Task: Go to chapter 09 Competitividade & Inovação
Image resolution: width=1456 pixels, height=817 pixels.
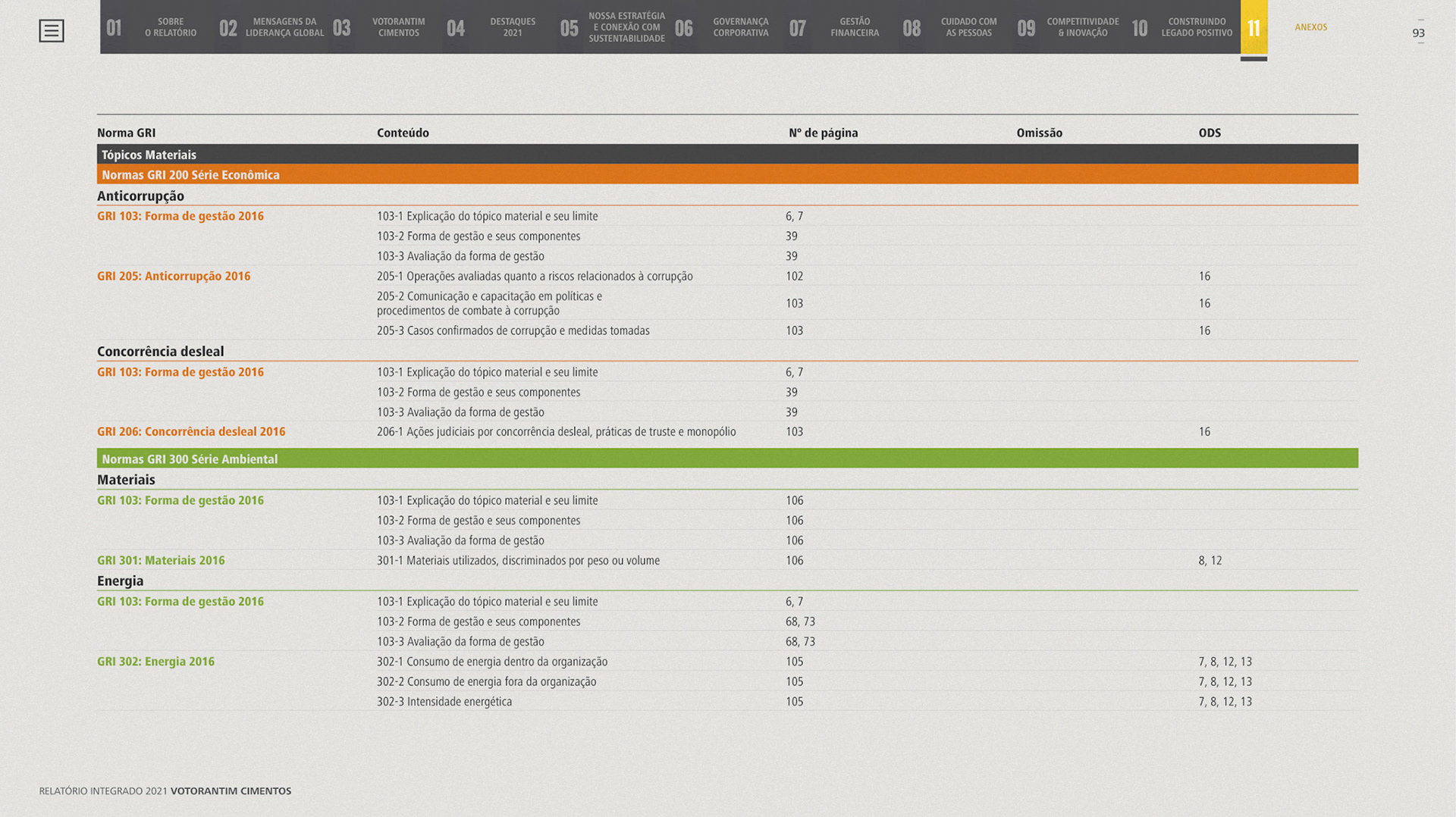Action: (1068, 27)
